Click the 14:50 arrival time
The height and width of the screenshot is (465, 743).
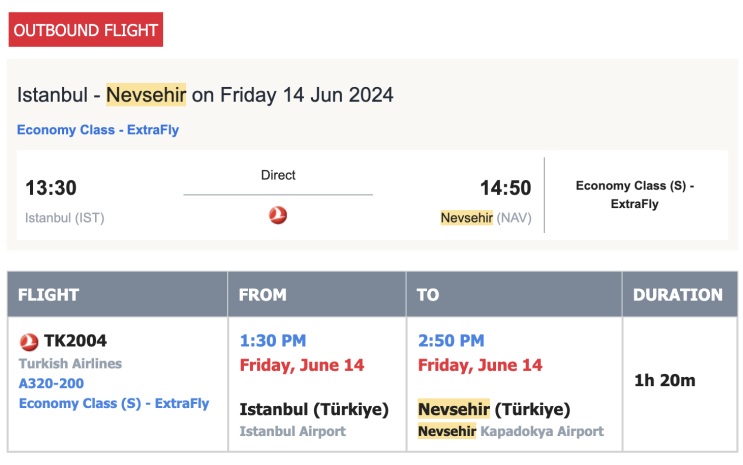pos(506,188)
